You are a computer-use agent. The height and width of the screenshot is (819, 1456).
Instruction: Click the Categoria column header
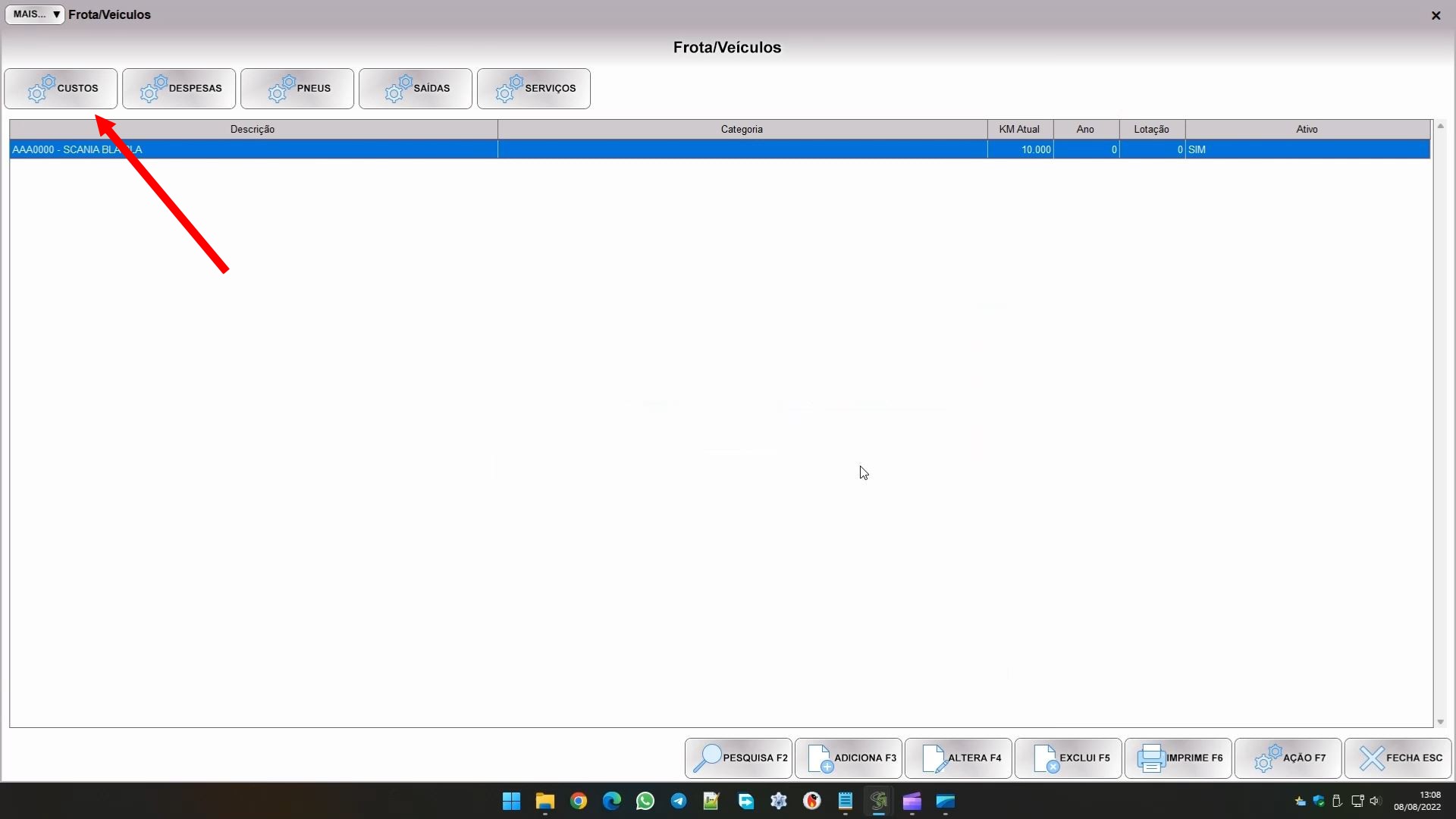point(742,129)
